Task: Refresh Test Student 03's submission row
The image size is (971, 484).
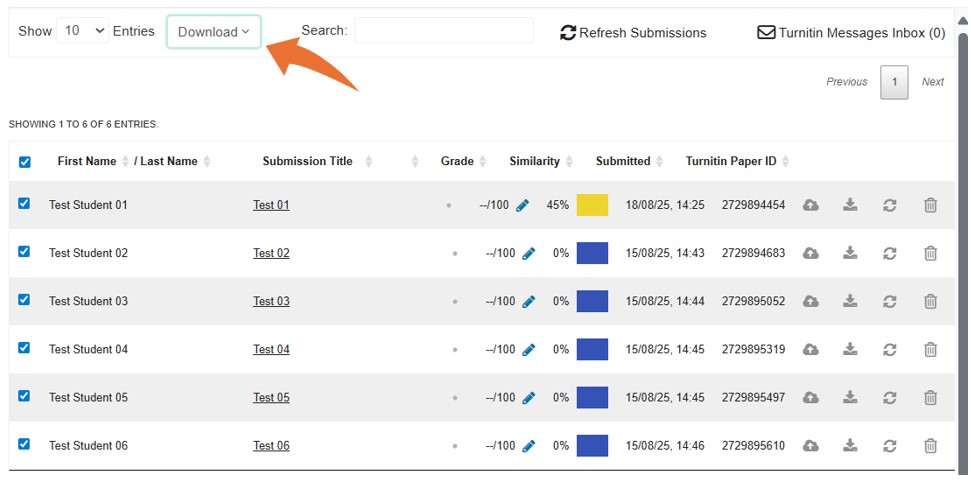Action: click(x=889, y=301)
